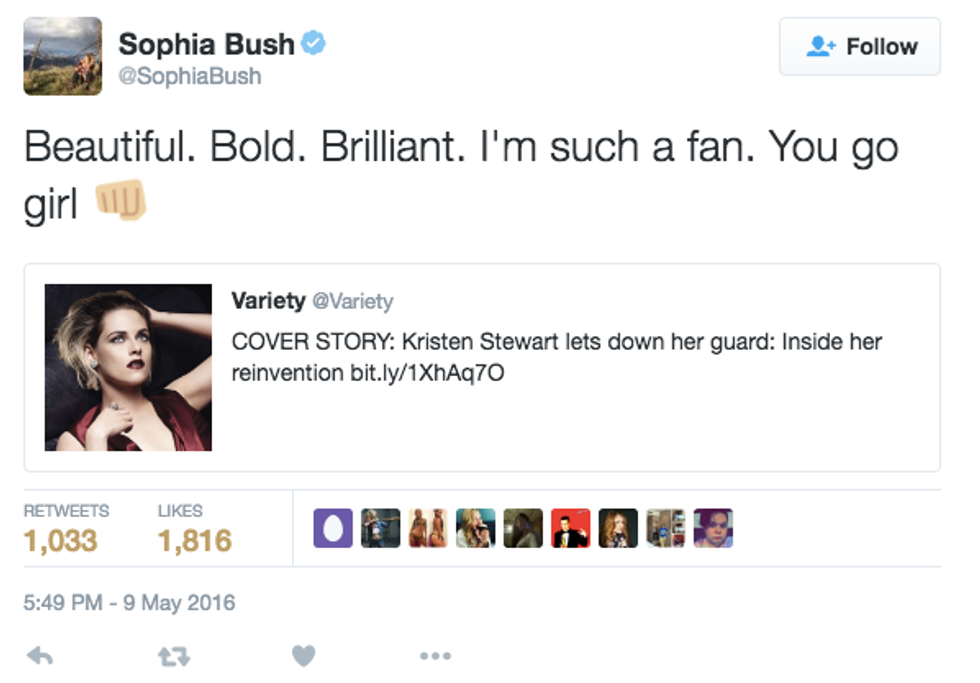Click the blue verified badge
980x683 pixels.
click(314, 44)
